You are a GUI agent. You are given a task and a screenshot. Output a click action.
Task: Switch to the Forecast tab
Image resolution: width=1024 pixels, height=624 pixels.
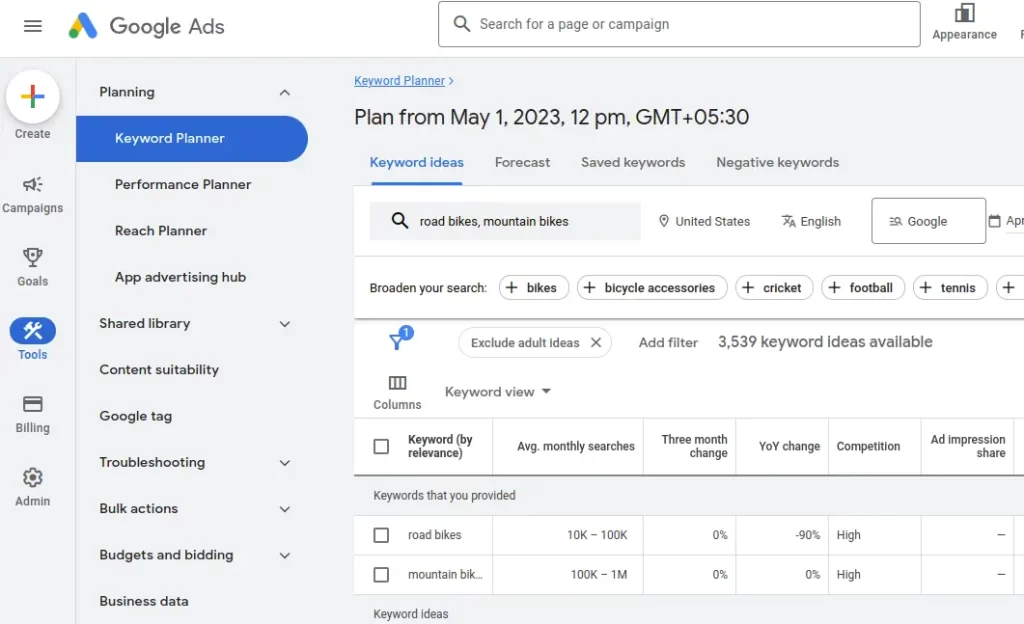(x=522, y=163)
